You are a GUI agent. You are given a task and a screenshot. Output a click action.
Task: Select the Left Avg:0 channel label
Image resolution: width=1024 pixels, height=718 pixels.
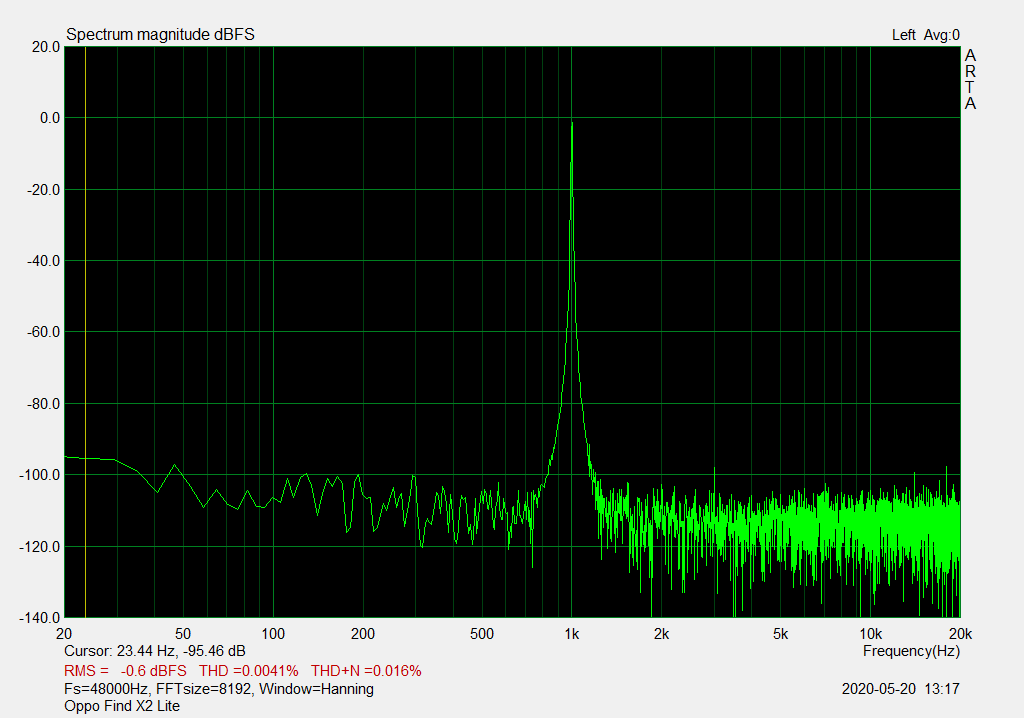(x=925, y=35)
